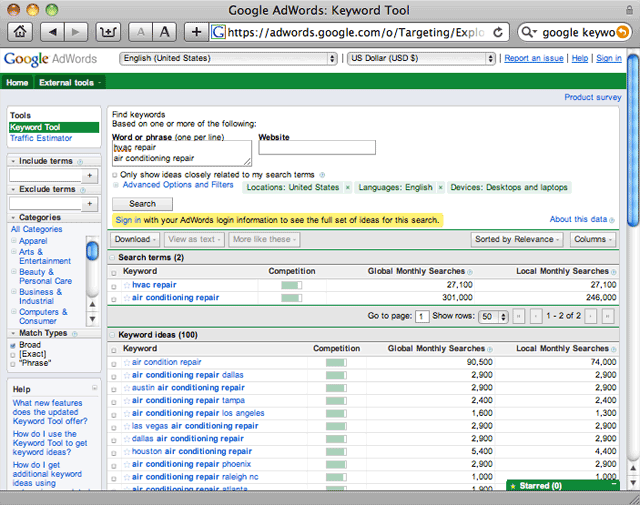Viewport: 640px width, 505px height.
Task: Check the [Exact] match type
Action: [13, 355]
